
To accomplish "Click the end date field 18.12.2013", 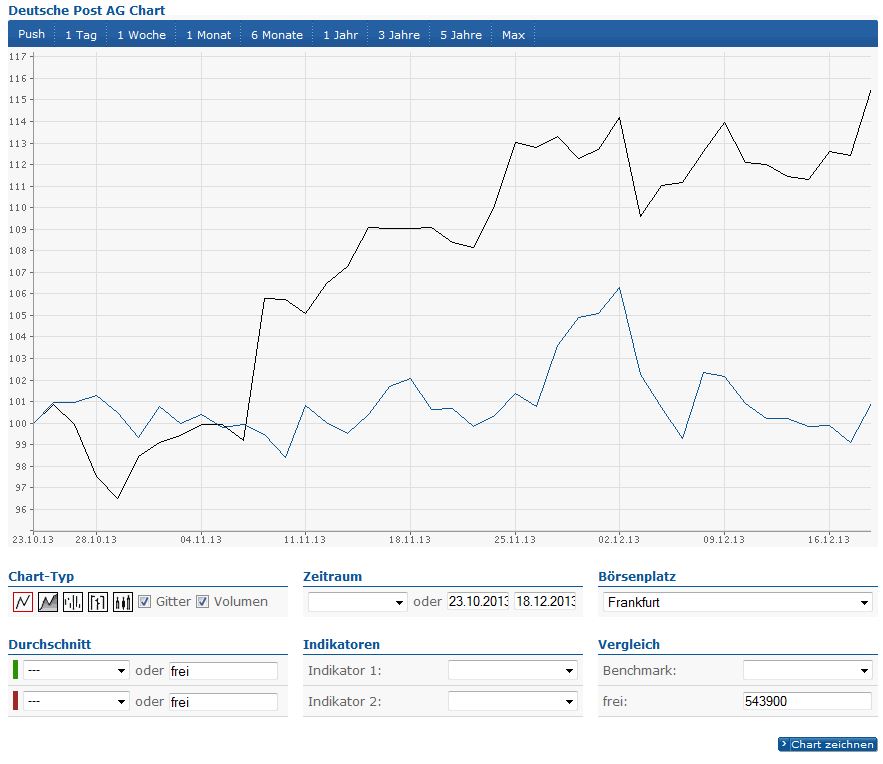I will point(545,601).
